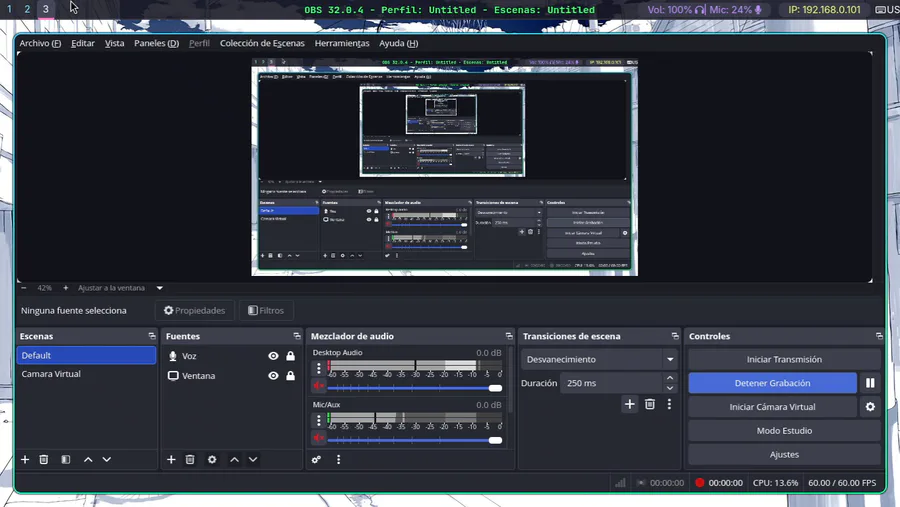Add a new source in Fuentes
The height and width of the screenshot is (507, 900).
pos(171,459)
